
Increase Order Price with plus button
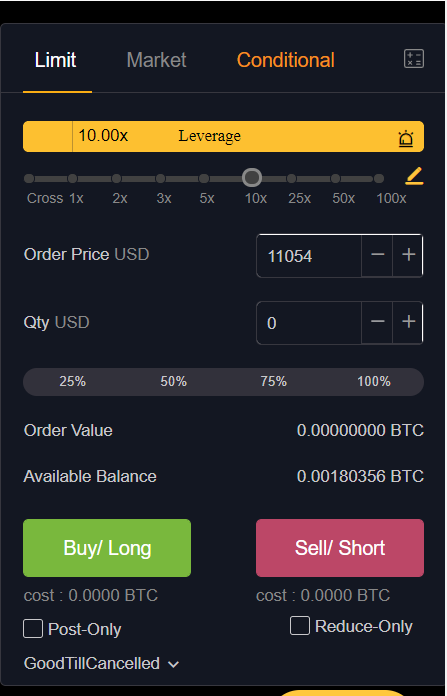[408, 255]
